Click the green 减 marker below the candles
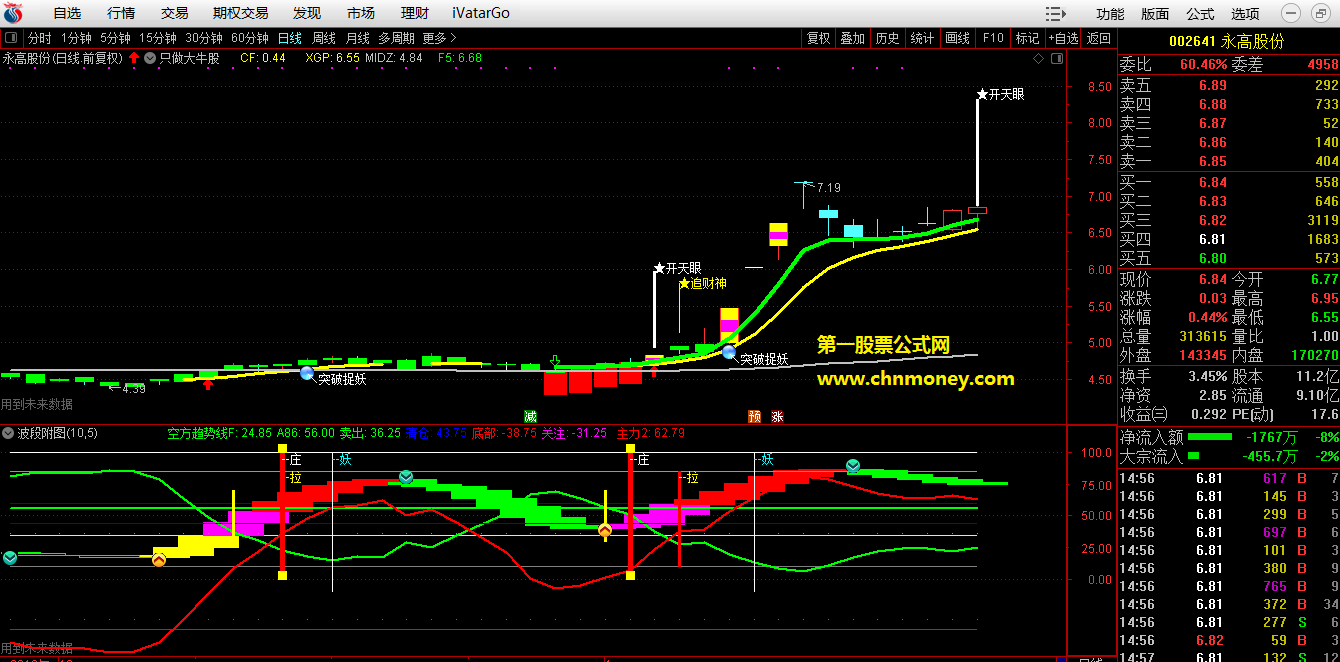This screenshot has width=1340, height=662. tap(530, 416)
